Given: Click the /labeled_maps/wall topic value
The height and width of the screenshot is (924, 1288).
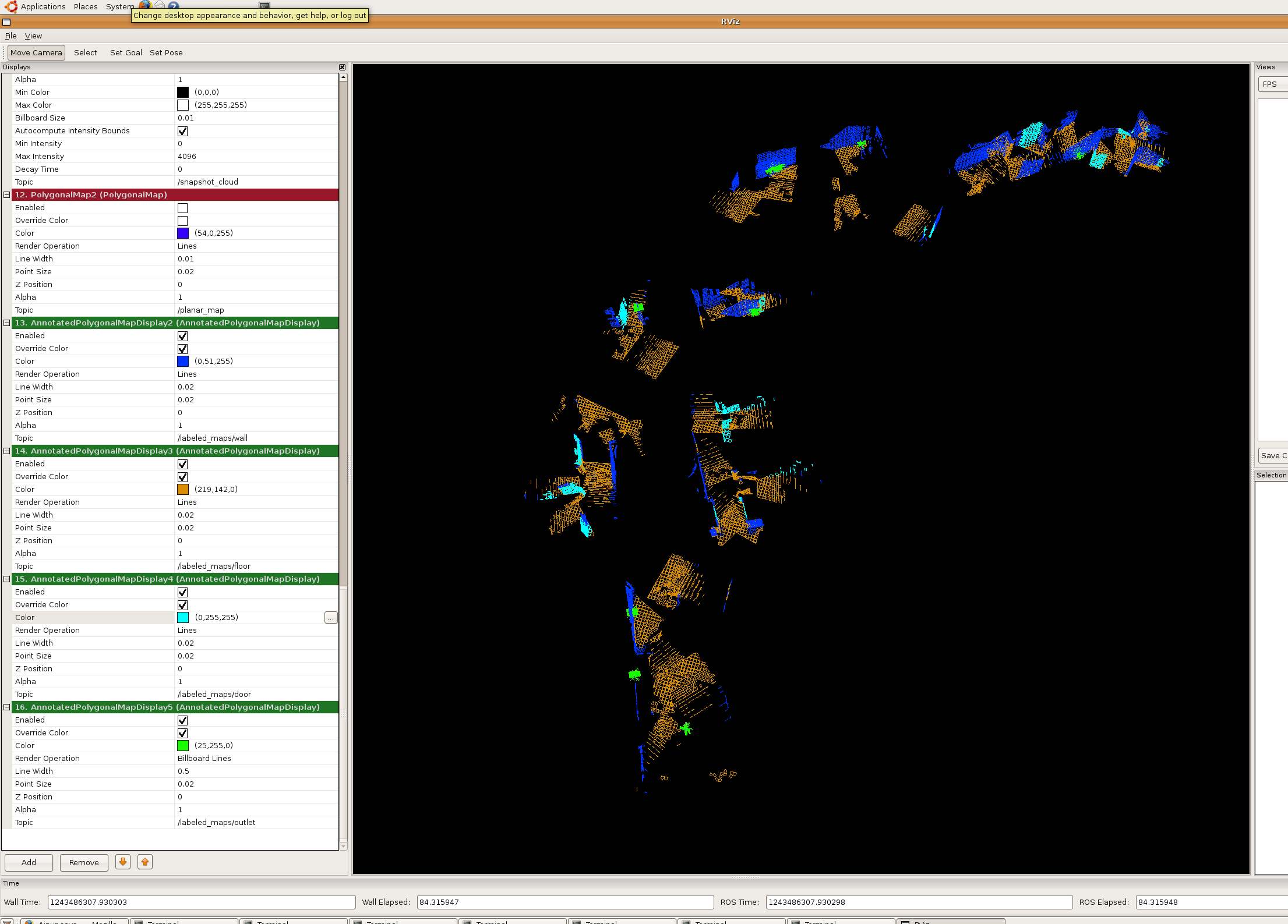Looking at the screenshot, I should tap(213, 438).
